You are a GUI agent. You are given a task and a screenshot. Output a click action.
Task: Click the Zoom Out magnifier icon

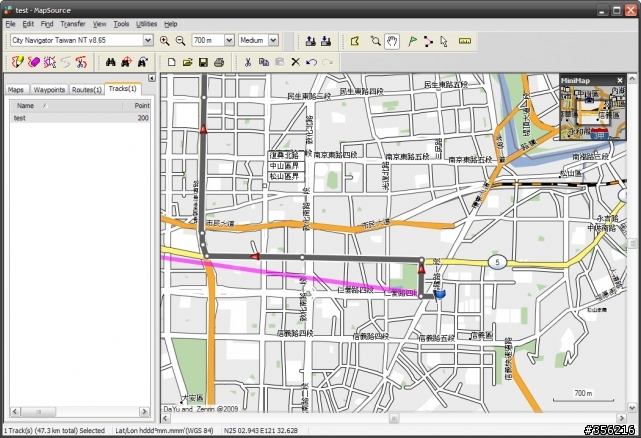[x=181, y=41]
